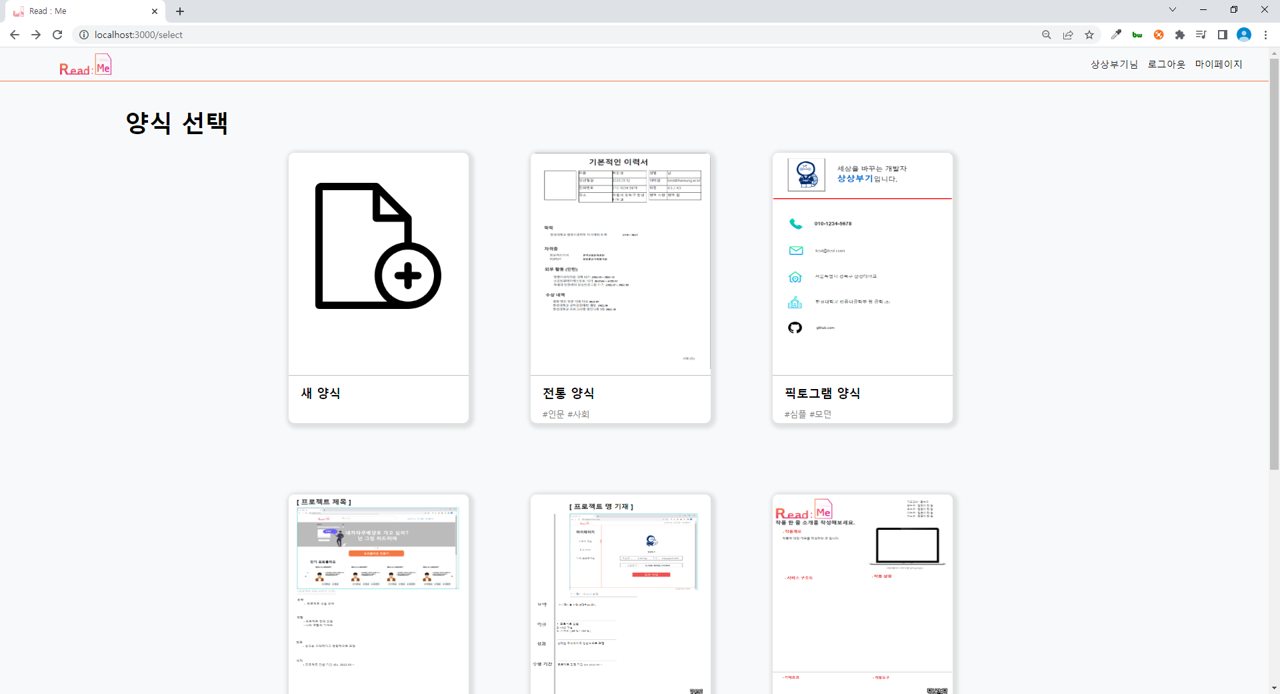Click the #심플 #모던 tags

(808, 414)
